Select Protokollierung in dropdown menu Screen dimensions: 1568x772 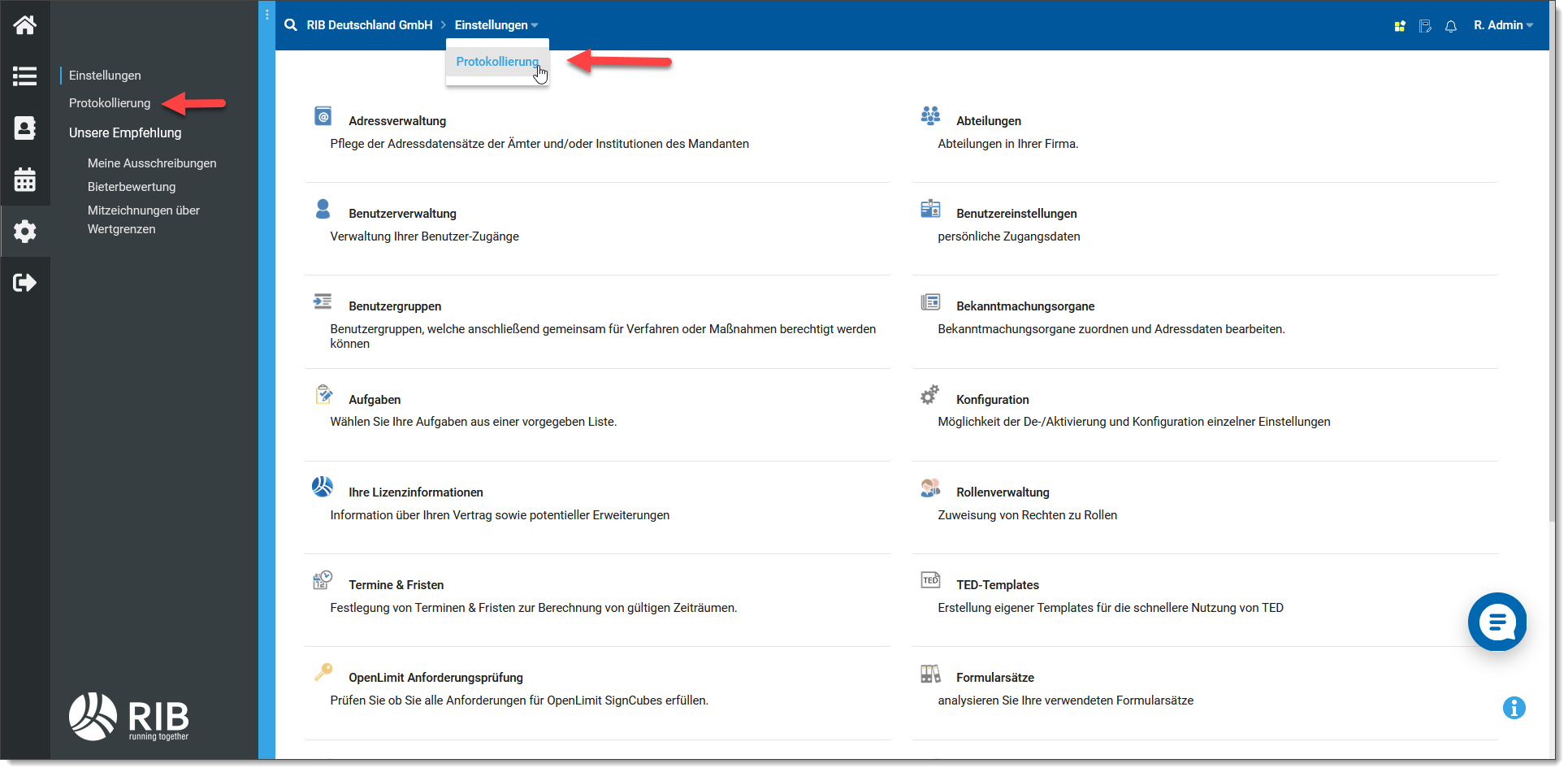497,62
